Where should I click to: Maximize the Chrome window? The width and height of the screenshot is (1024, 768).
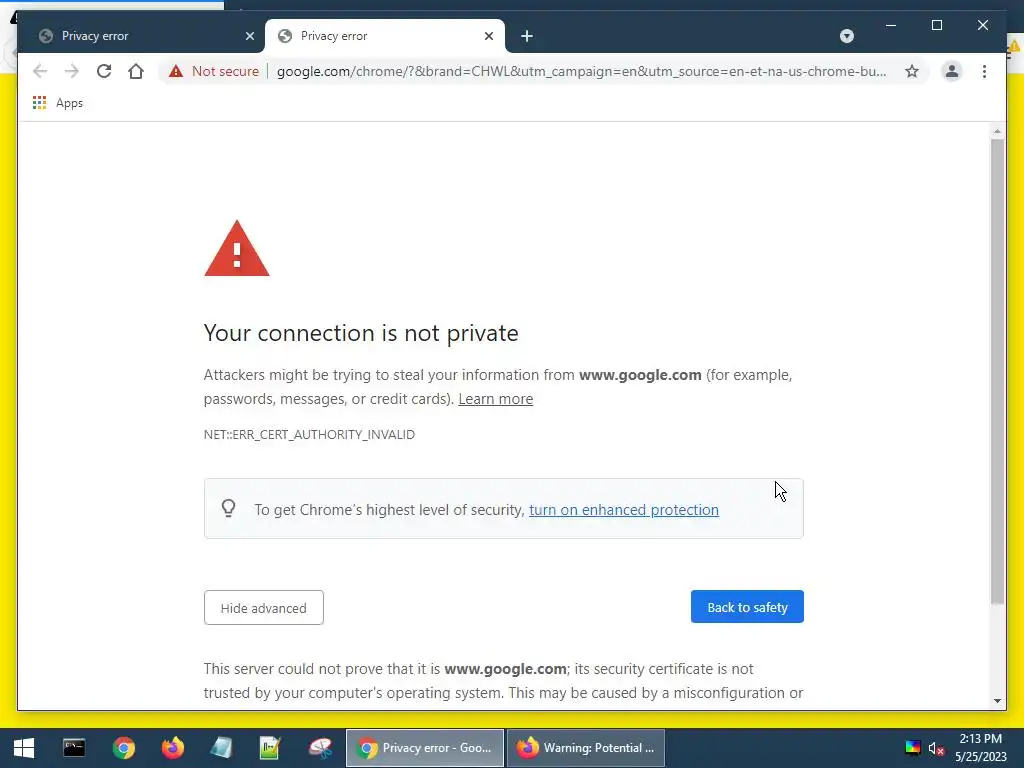(936, 25)
